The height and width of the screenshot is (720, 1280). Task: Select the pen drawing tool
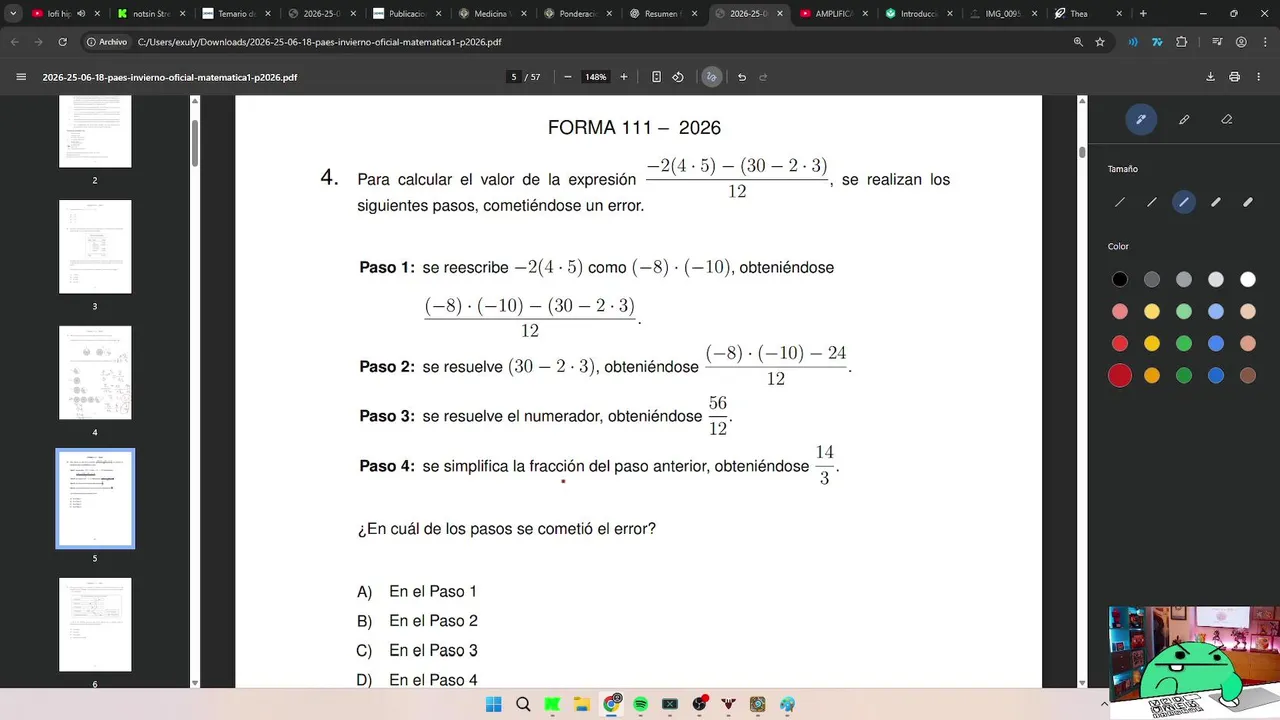click(x=1141, y=119)
